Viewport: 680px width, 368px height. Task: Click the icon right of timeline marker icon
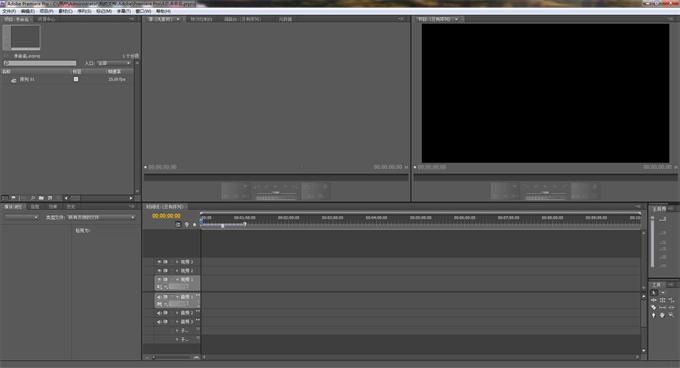[x=194, y=224]
